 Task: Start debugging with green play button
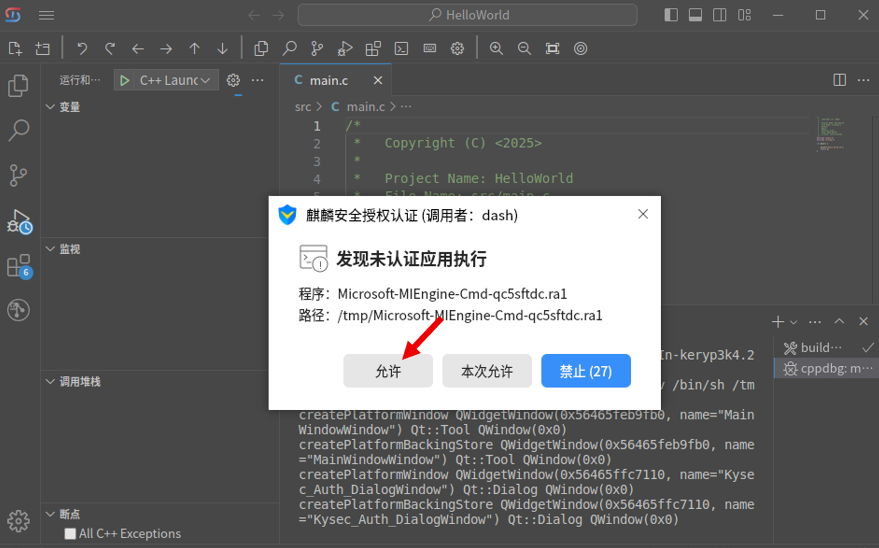pos(124,81)
